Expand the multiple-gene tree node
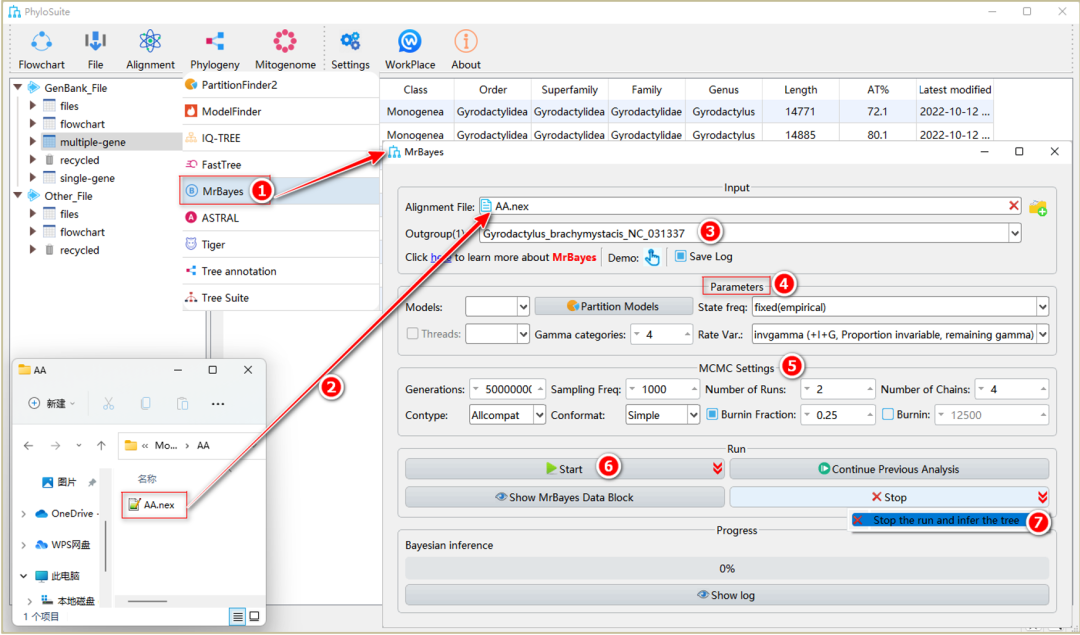Viewport: 1080px width, 635px height. [32, 142]
